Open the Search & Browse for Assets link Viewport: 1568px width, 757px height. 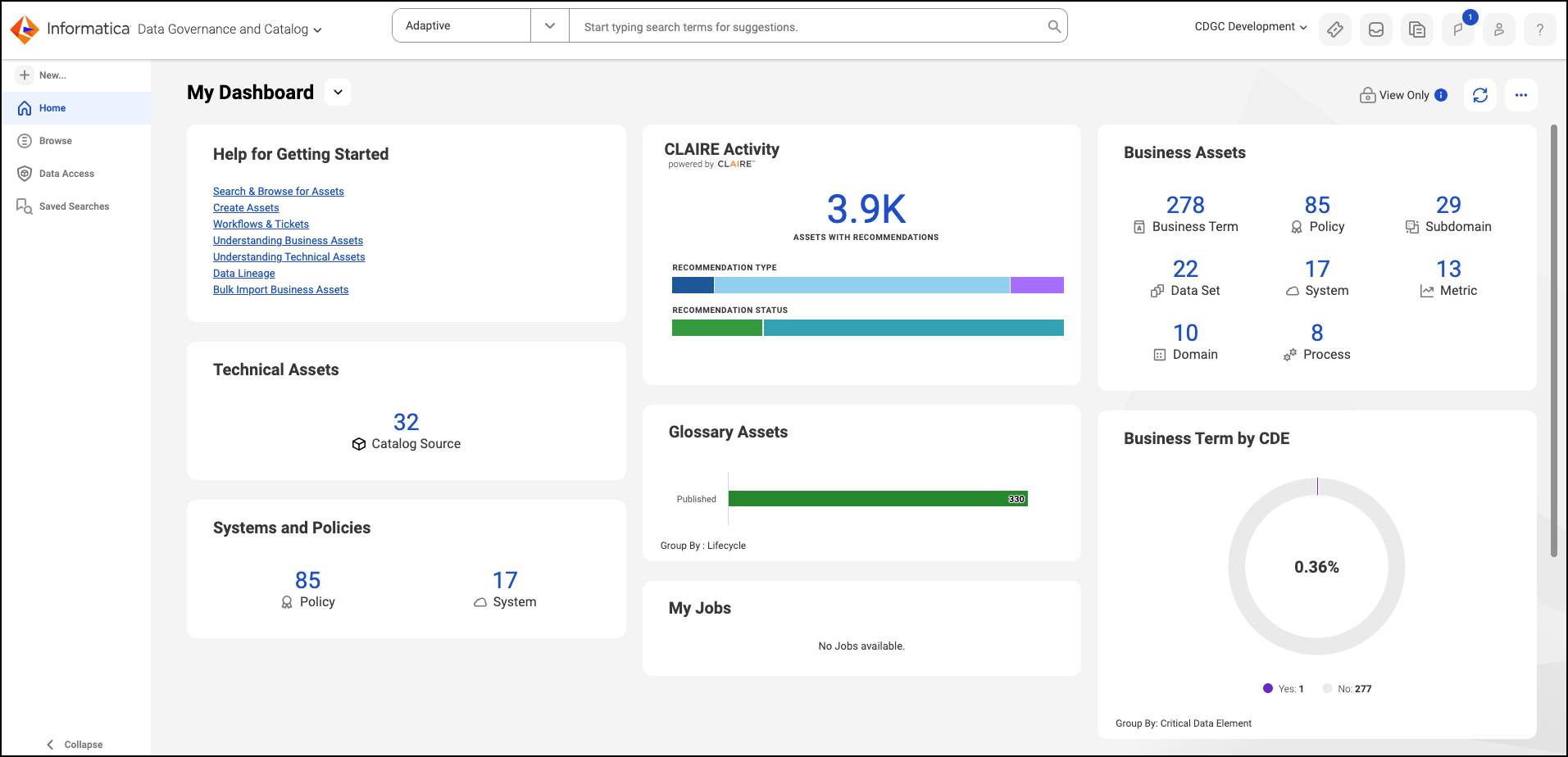[279, 192]
